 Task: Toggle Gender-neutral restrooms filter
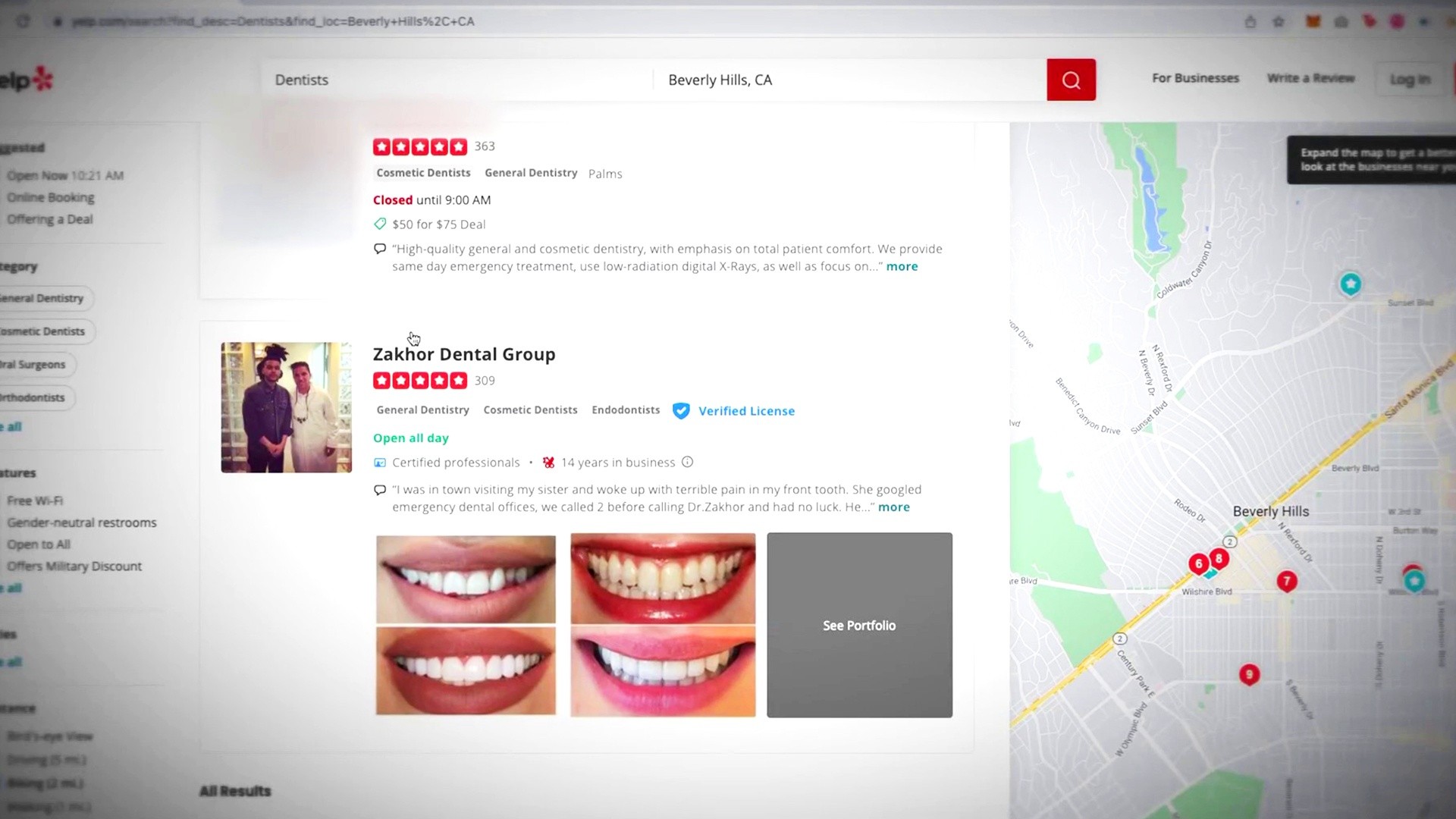[81, 522]
